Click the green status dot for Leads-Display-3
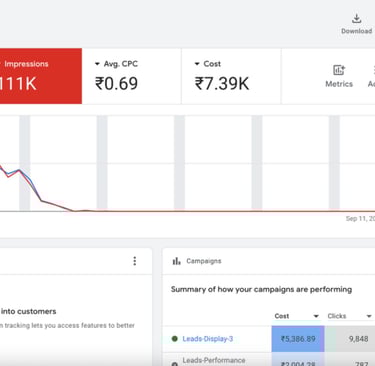375x366 pixels. coord(174,339)
